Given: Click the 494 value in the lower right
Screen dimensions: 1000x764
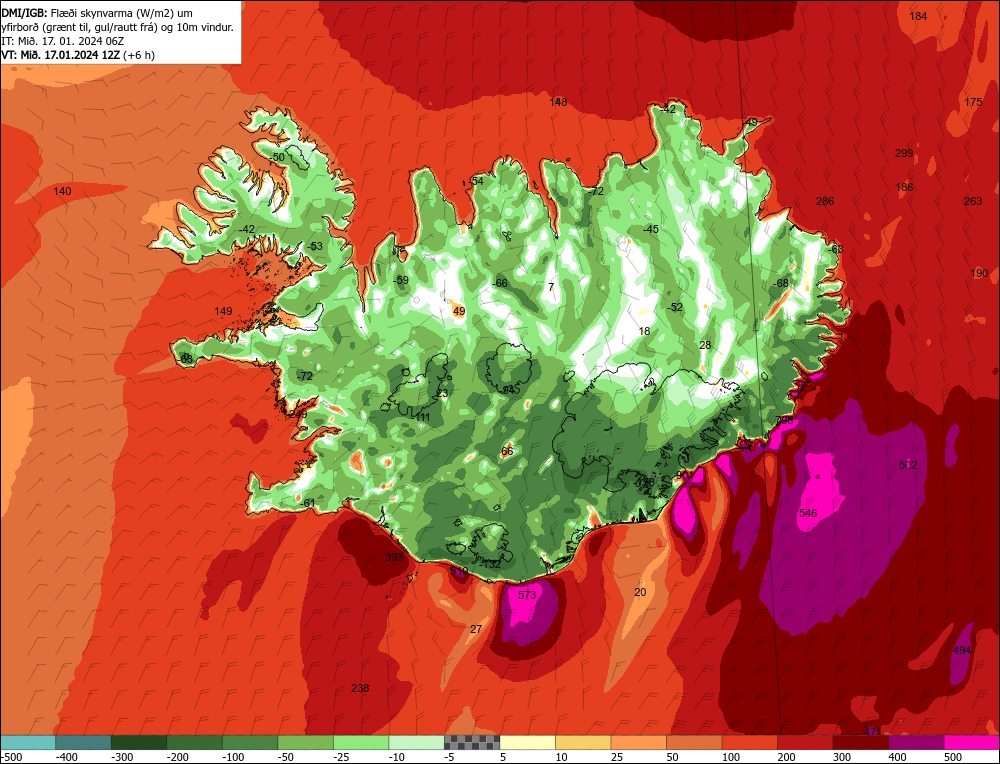Looking at the screenshot, I should click(961, 650).
